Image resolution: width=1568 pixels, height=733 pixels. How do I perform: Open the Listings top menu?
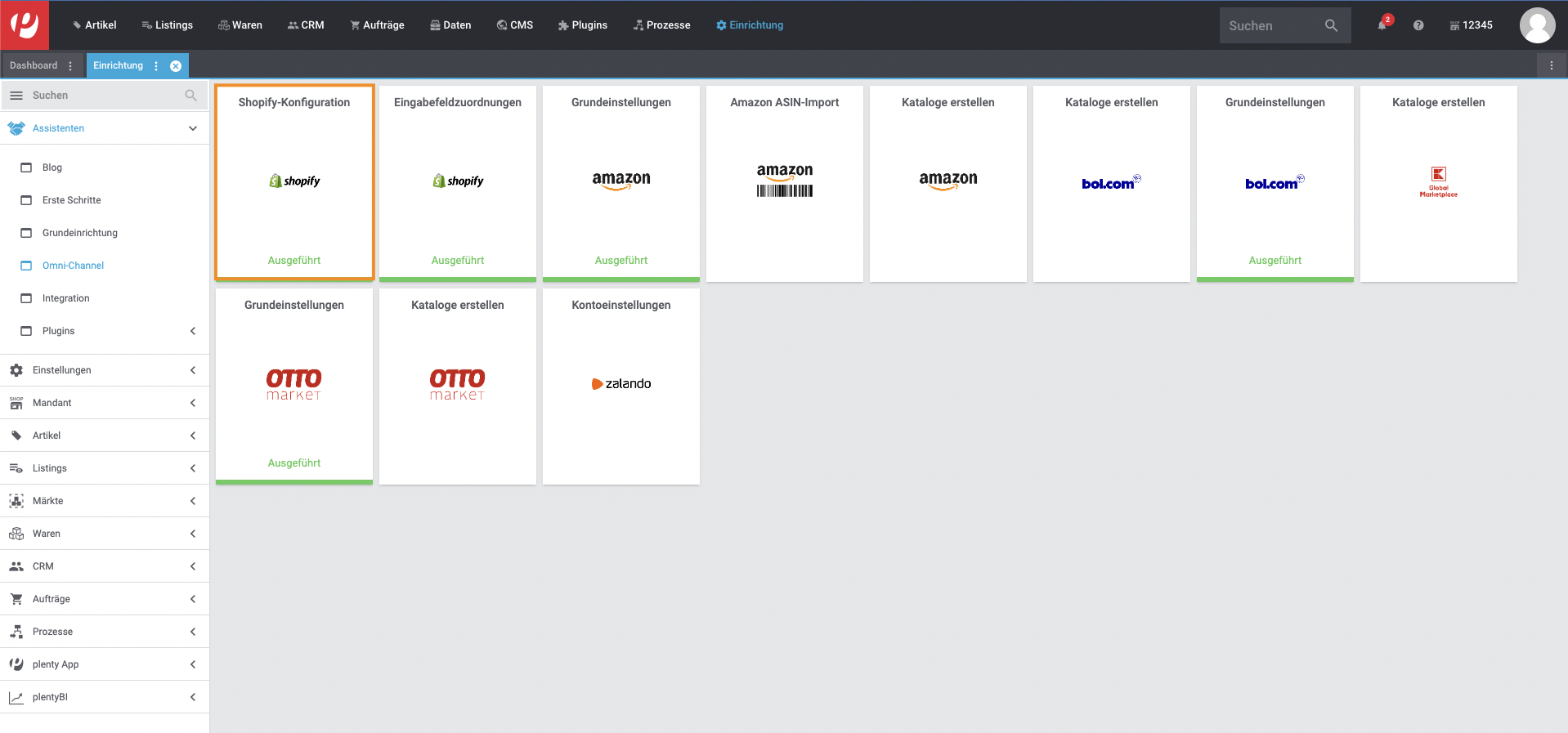[168, 25]
